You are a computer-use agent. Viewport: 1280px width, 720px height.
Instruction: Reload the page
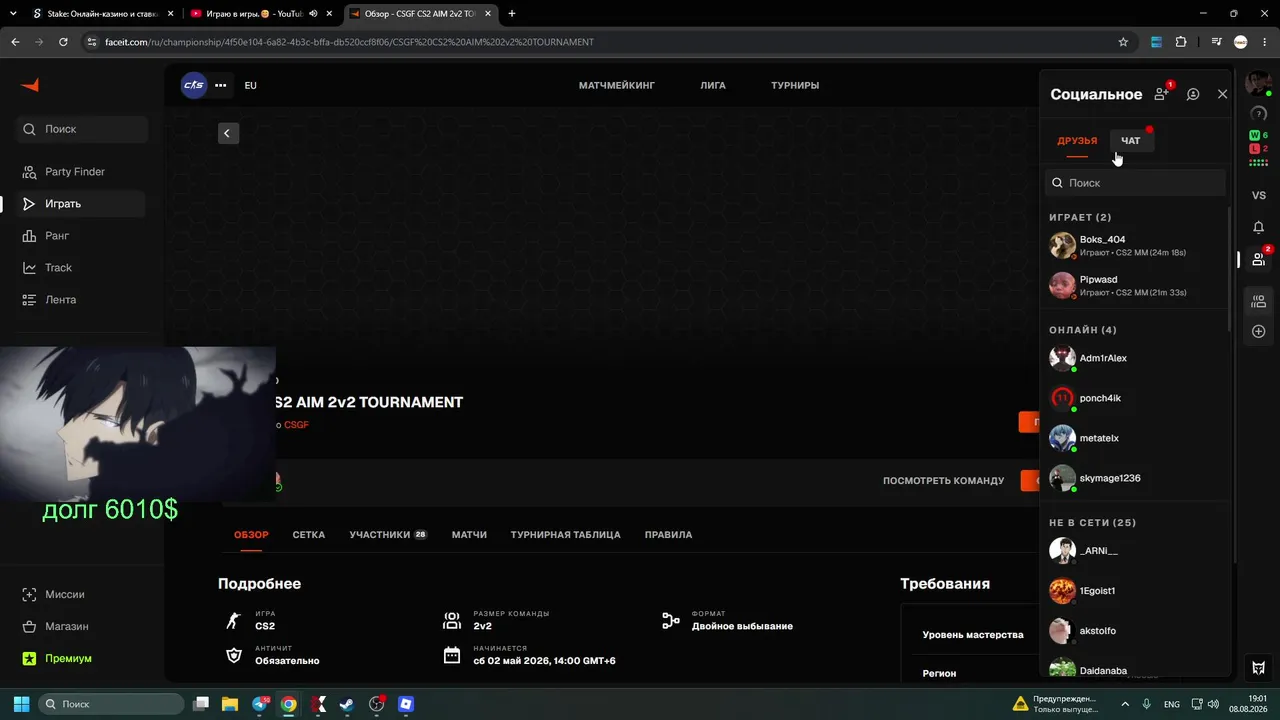click(64, 42)
